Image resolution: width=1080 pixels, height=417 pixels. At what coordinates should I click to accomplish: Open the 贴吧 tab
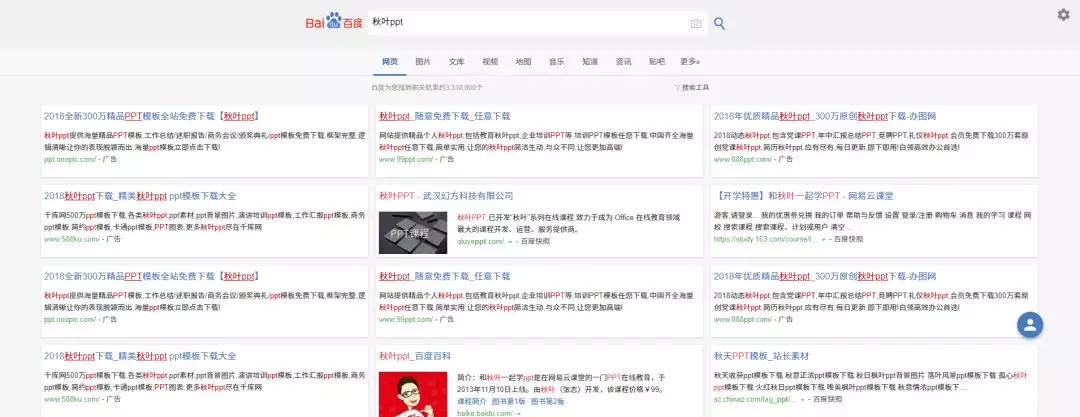click(x=656, y=61)
